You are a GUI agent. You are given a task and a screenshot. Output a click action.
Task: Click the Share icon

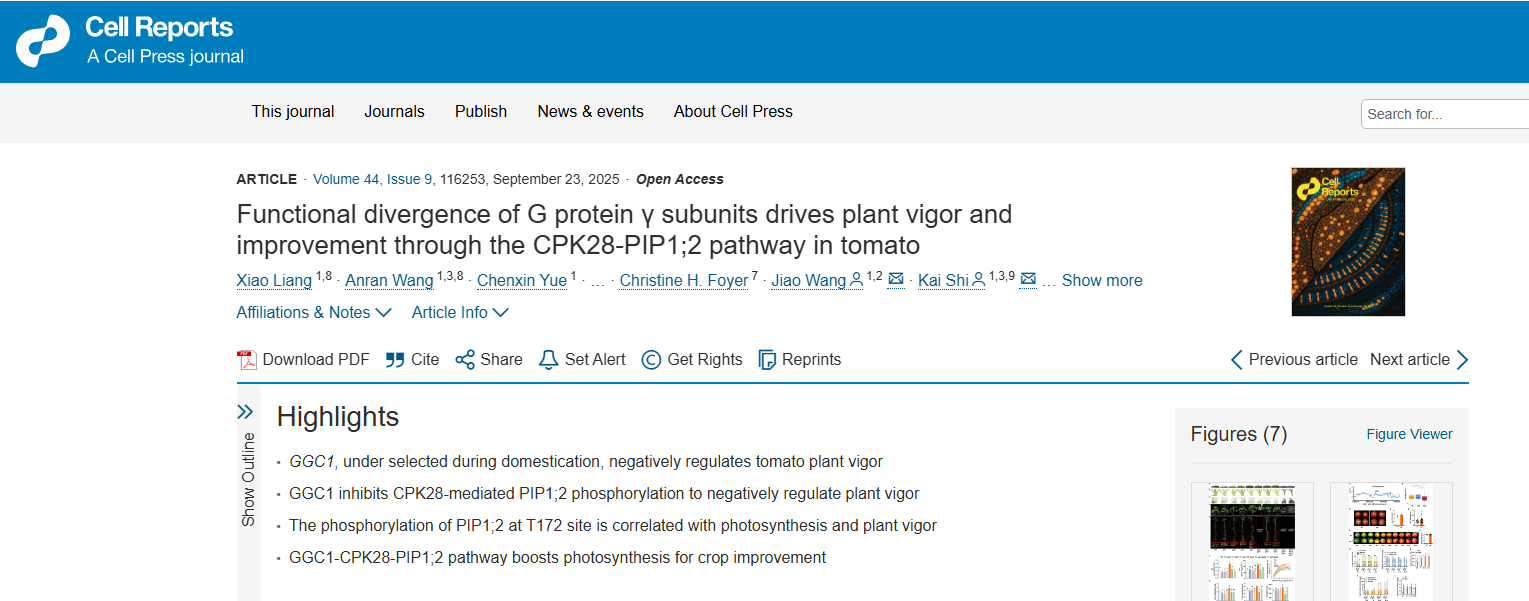tap(465, 360)
